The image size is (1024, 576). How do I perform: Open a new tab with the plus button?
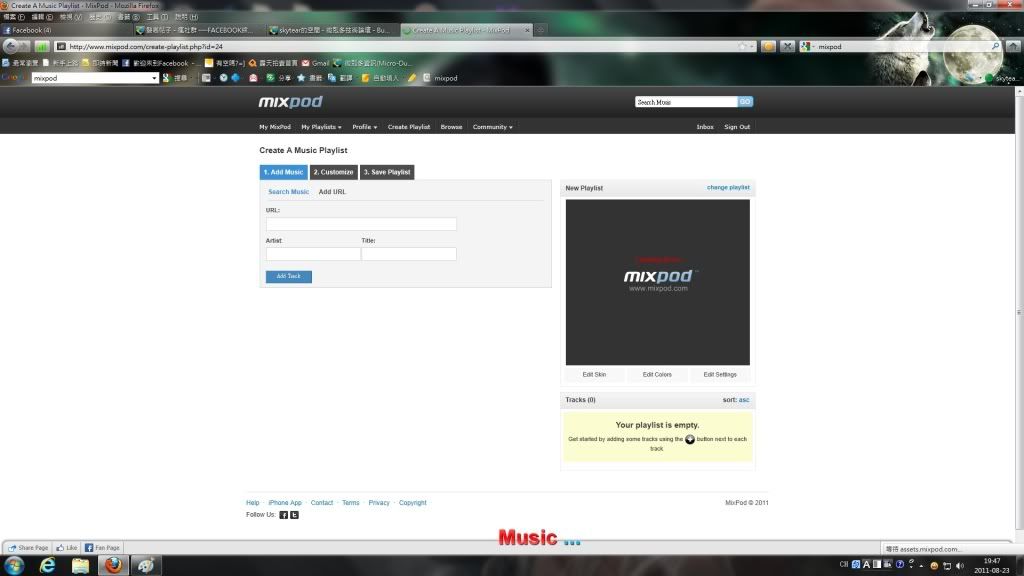(x=540, y=30)
